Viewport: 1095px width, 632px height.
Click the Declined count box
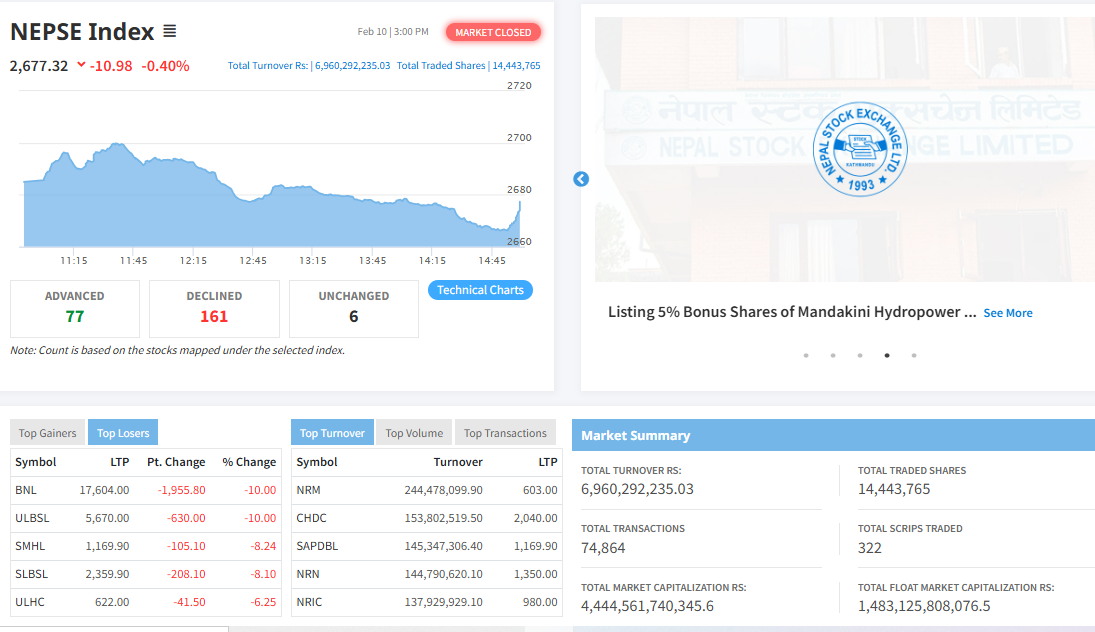214,308
